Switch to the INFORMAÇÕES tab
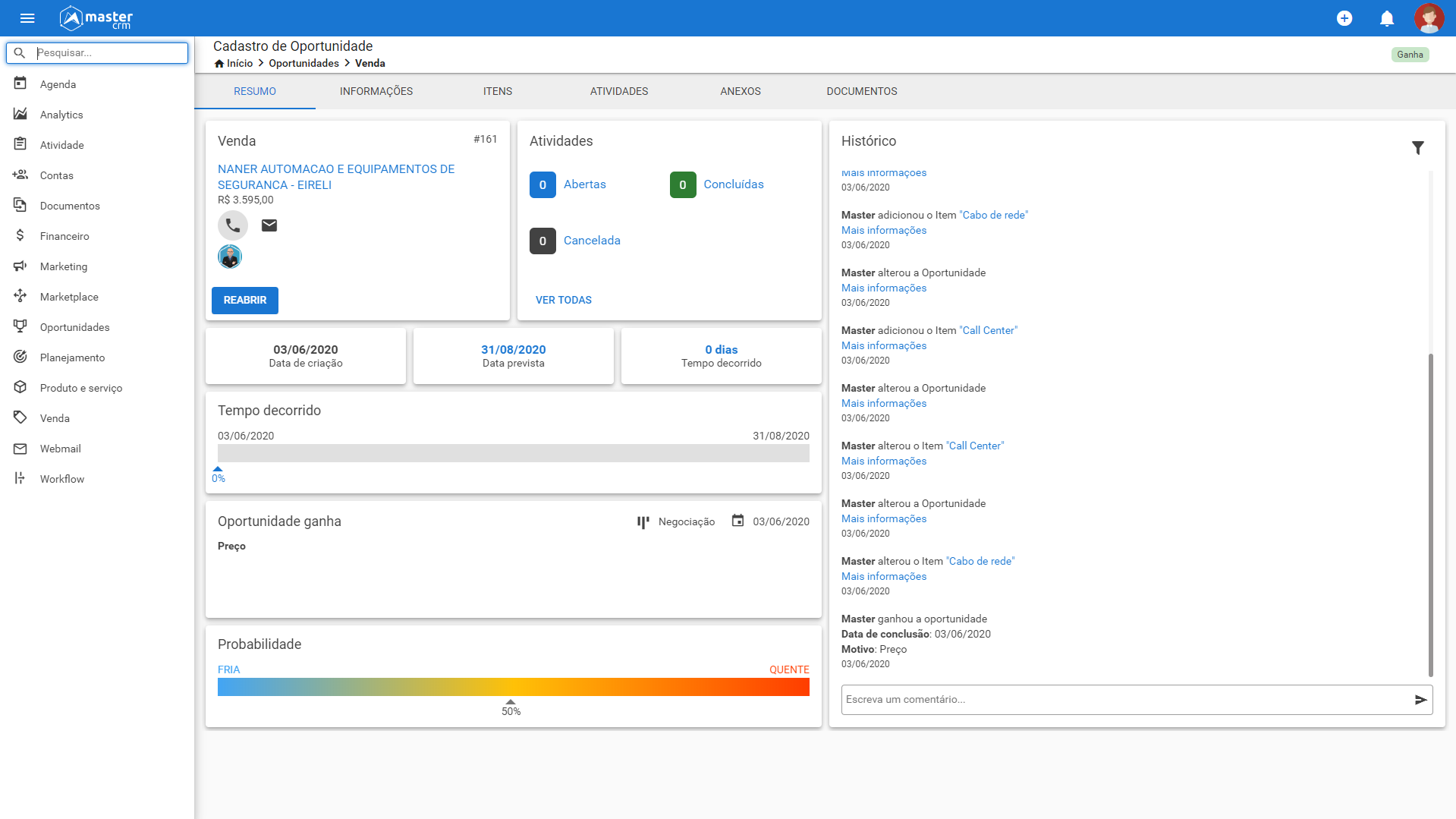This screenshot has height=819, width=1456. pos(376,91)
